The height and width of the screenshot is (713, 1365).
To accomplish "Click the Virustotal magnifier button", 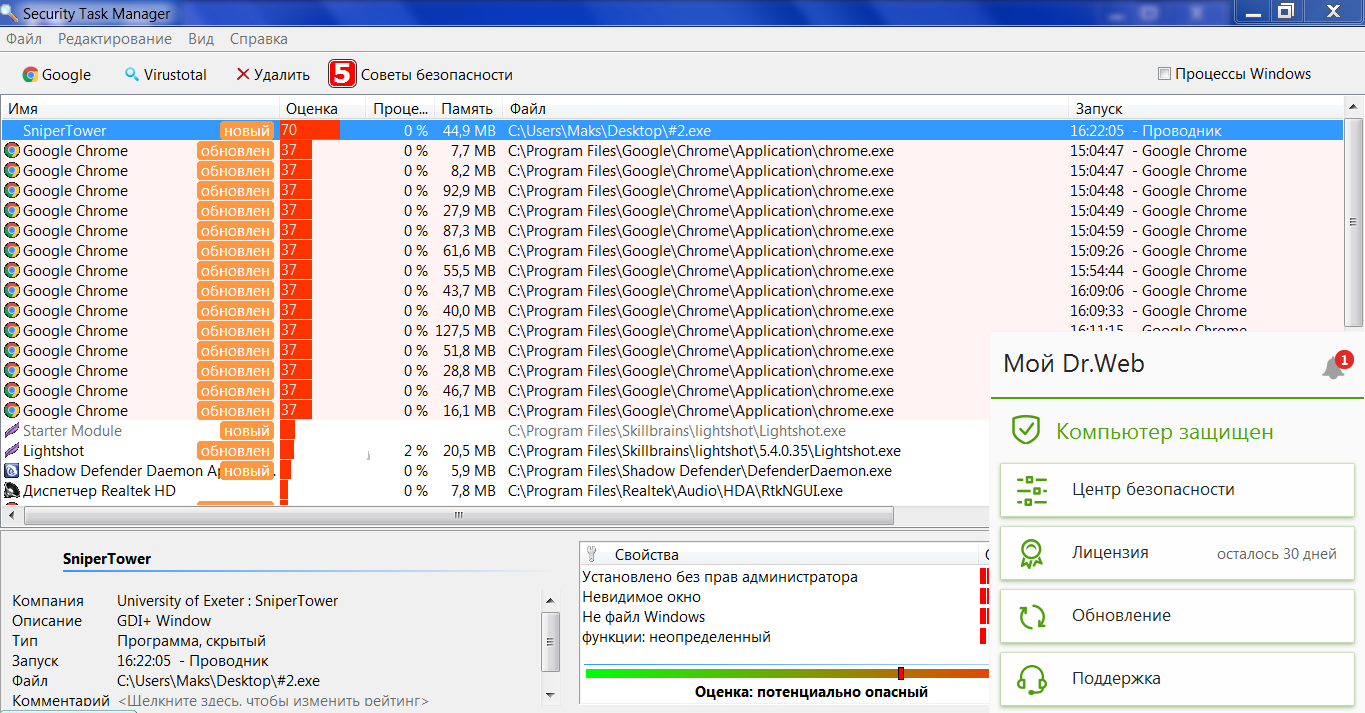I will click(x=165, y=75).
